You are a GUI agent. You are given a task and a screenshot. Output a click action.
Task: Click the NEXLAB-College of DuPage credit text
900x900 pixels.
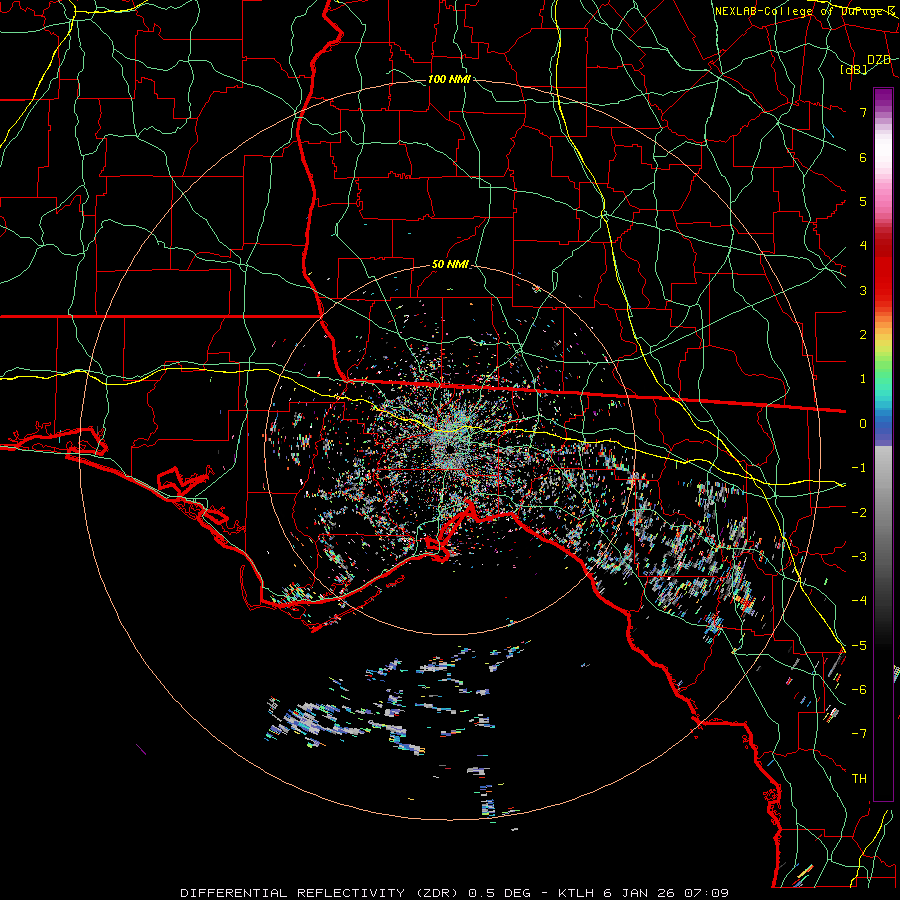pos(805,11)
